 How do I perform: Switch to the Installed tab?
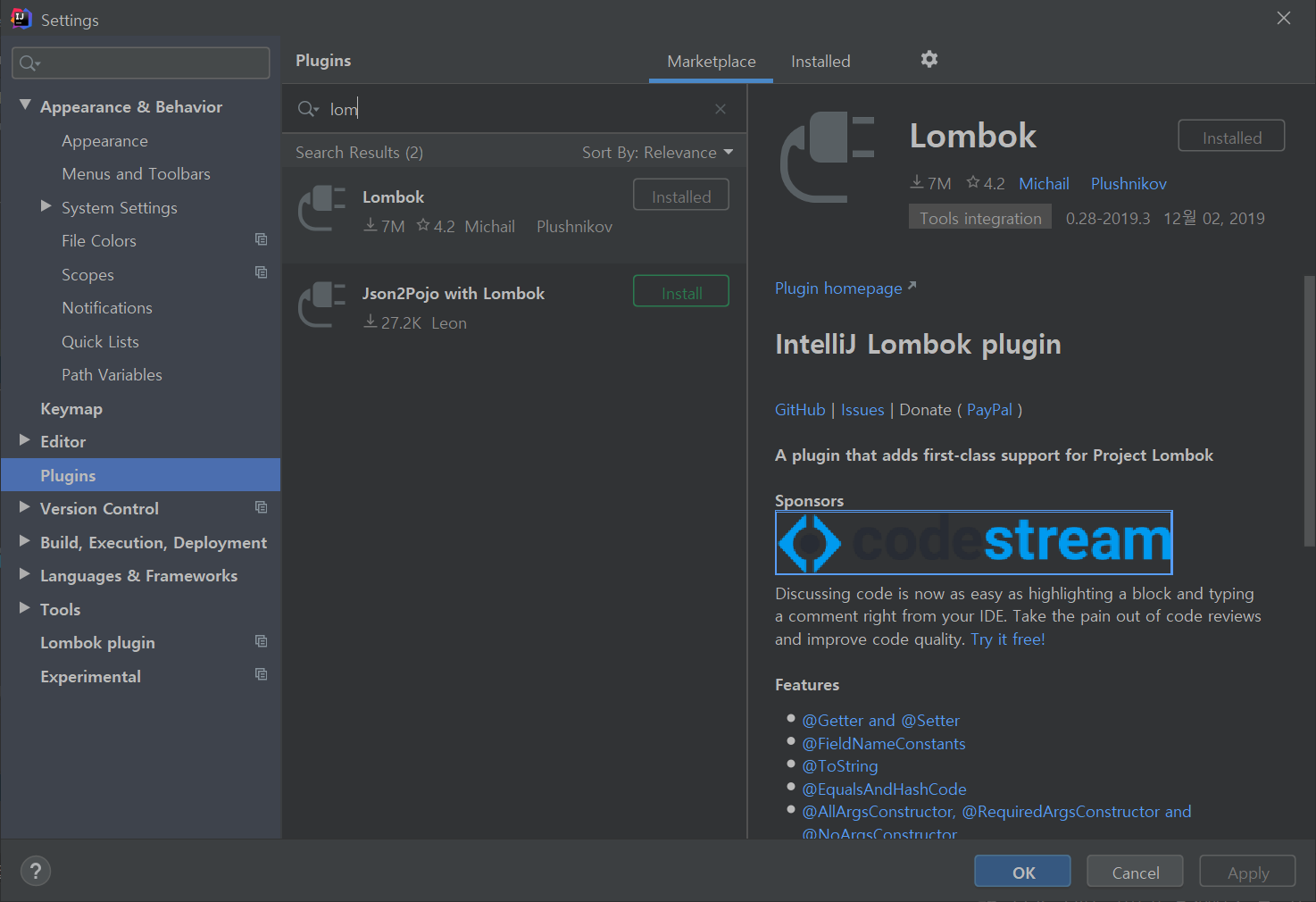point(820,62)
